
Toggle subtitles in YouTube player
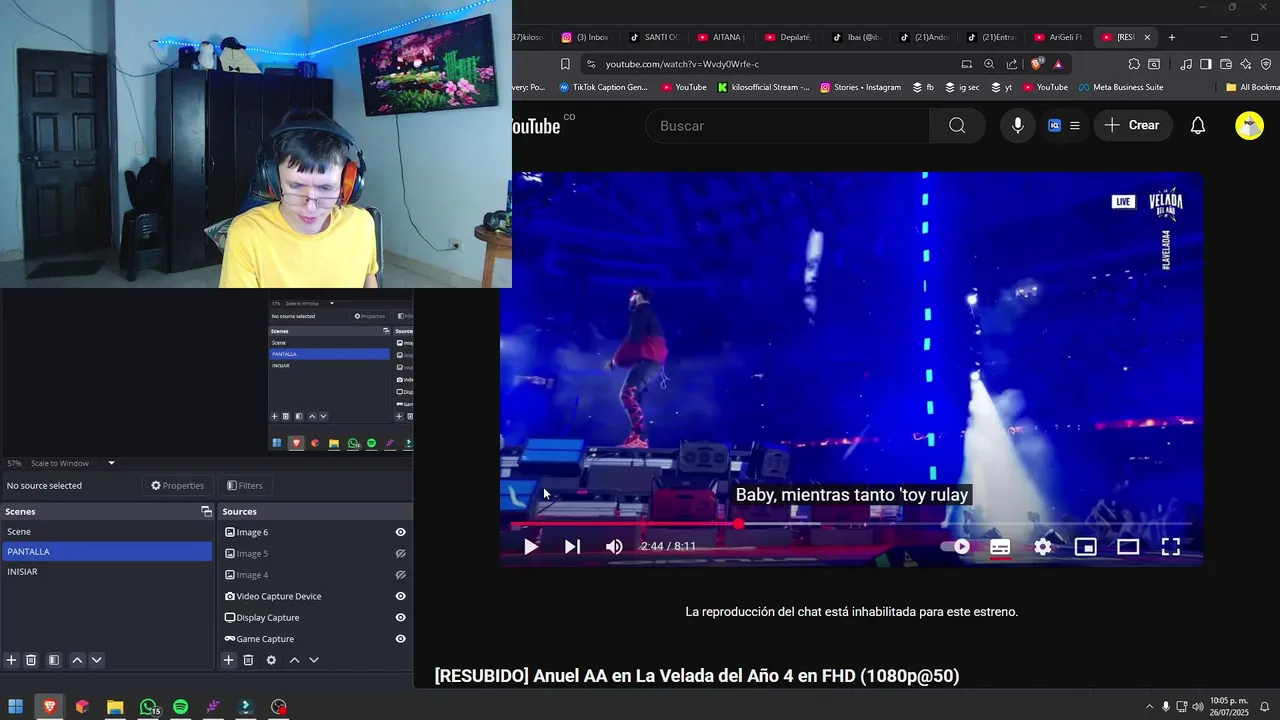tap(1000, 547)
